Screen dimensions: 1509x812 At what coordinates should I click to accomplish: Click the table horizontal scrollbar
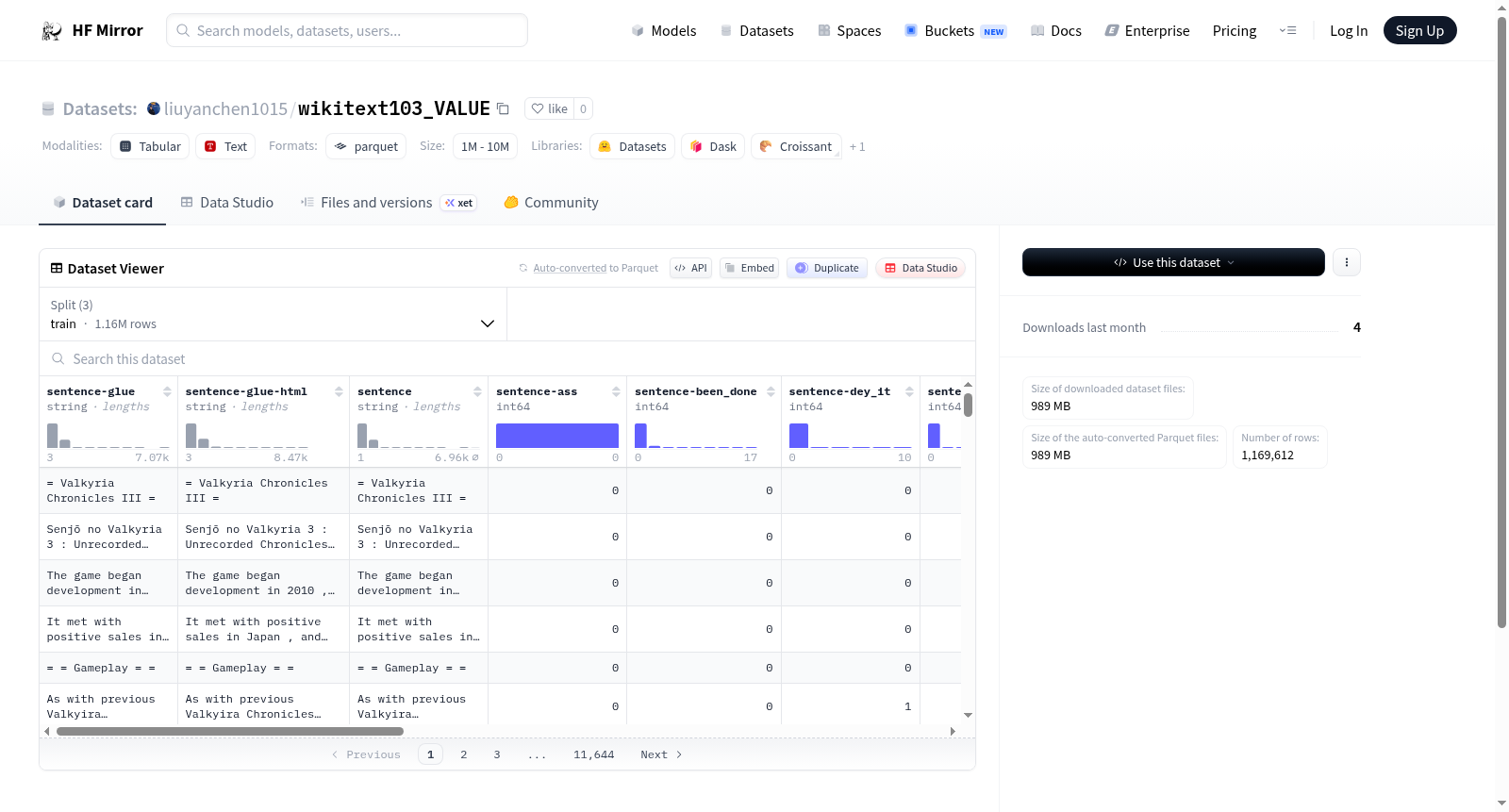tap(230, 731)
